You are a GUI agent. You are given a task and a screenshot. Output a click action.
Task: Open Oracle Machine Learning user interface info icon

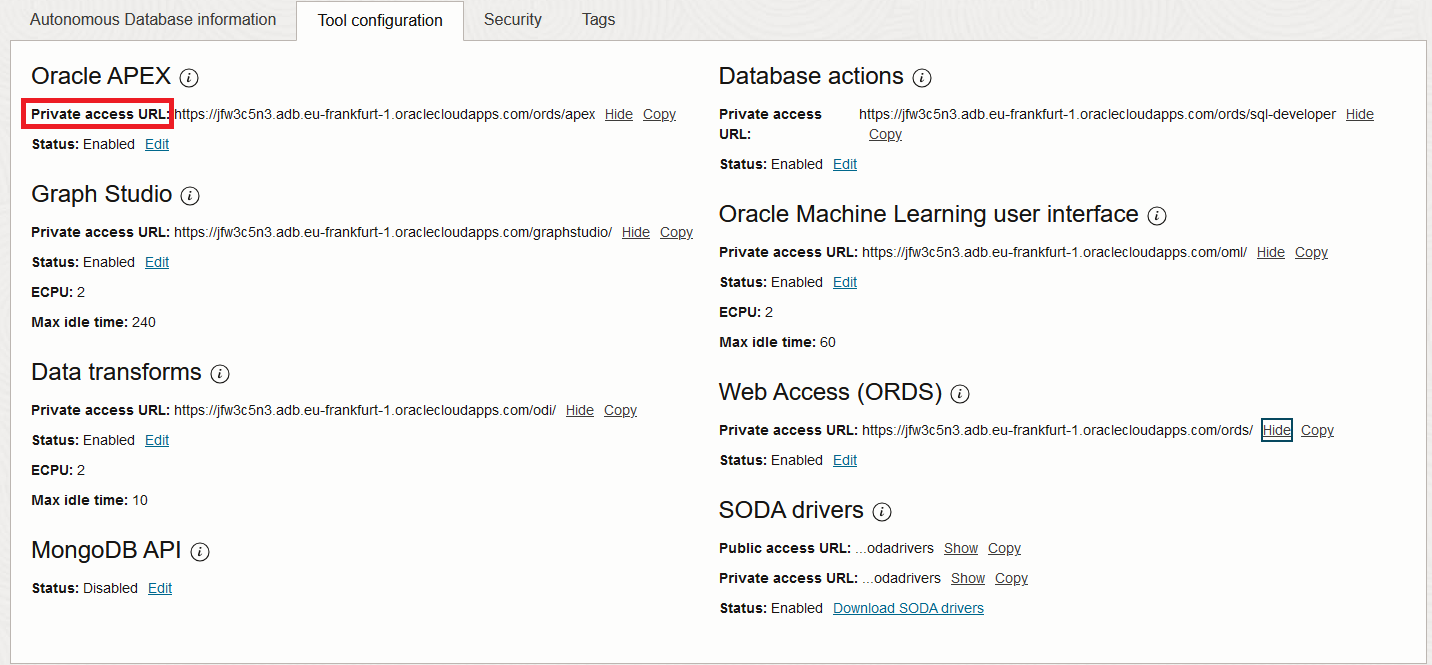1157,215
